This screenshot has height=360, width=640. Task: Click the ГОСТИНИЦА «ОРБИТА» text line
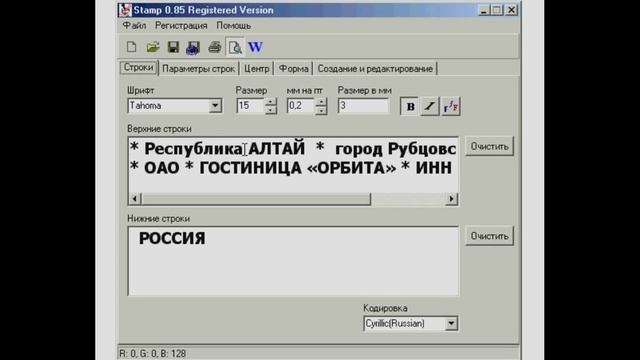pos(298,168)
